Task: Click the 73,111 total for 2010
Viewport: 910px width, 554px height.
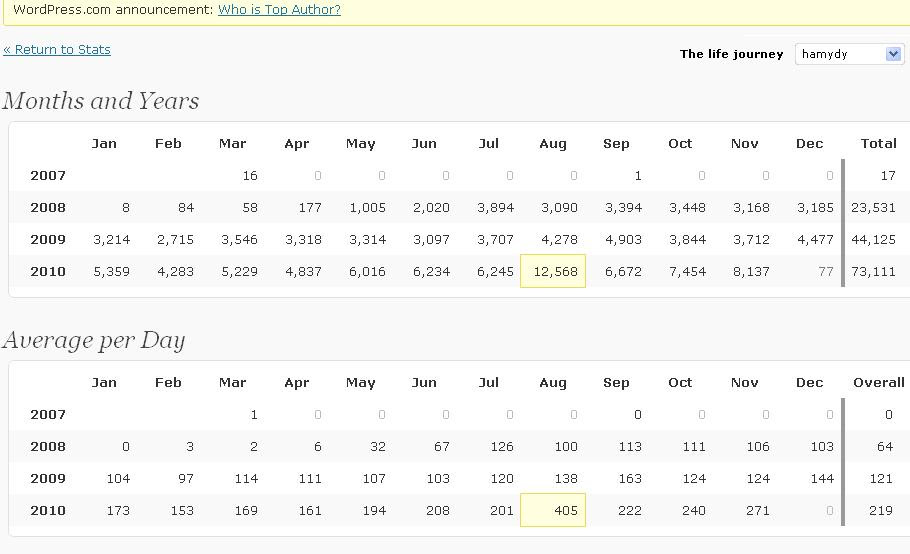Action: [873, 271]
